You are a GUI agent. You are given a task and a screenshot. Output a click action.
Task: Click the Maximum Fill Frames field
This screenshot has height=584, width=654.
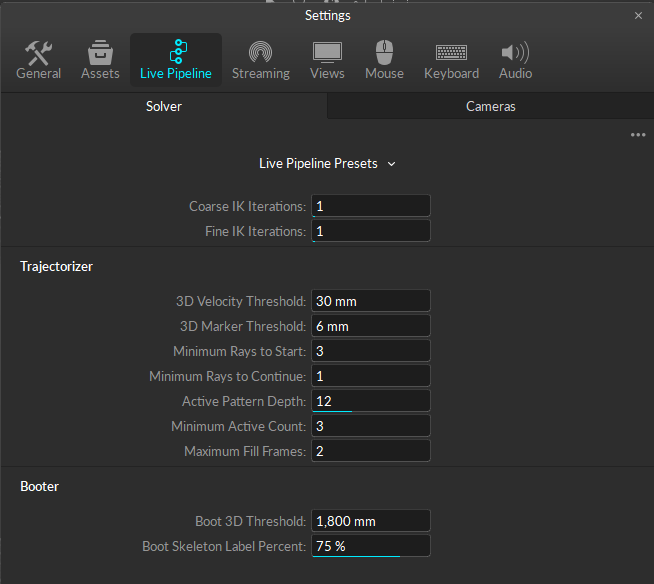coord(370,451)
